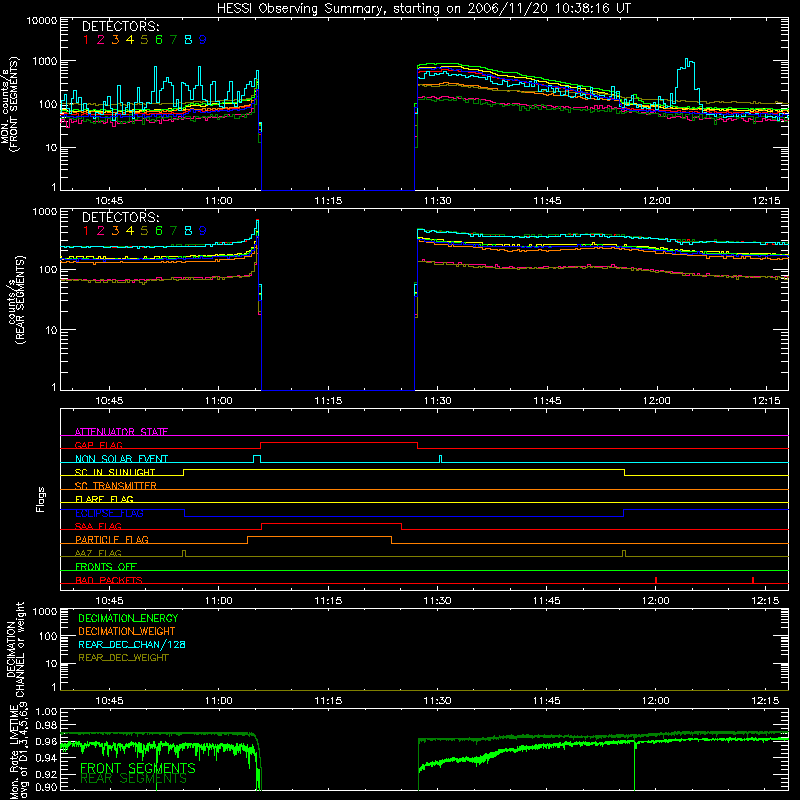Click BAD_PACKETS red tick mark near 12:00
Screen dimensions: 800x800
point(656,580)
